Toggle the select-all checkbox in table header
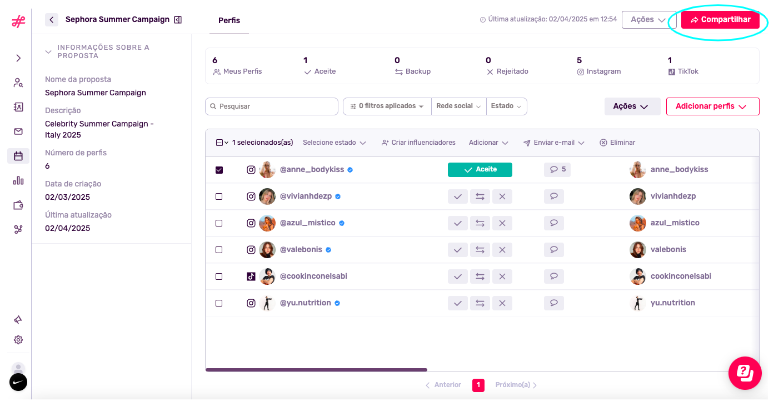Viewport: 782px width, 407px height. [219, 143]
